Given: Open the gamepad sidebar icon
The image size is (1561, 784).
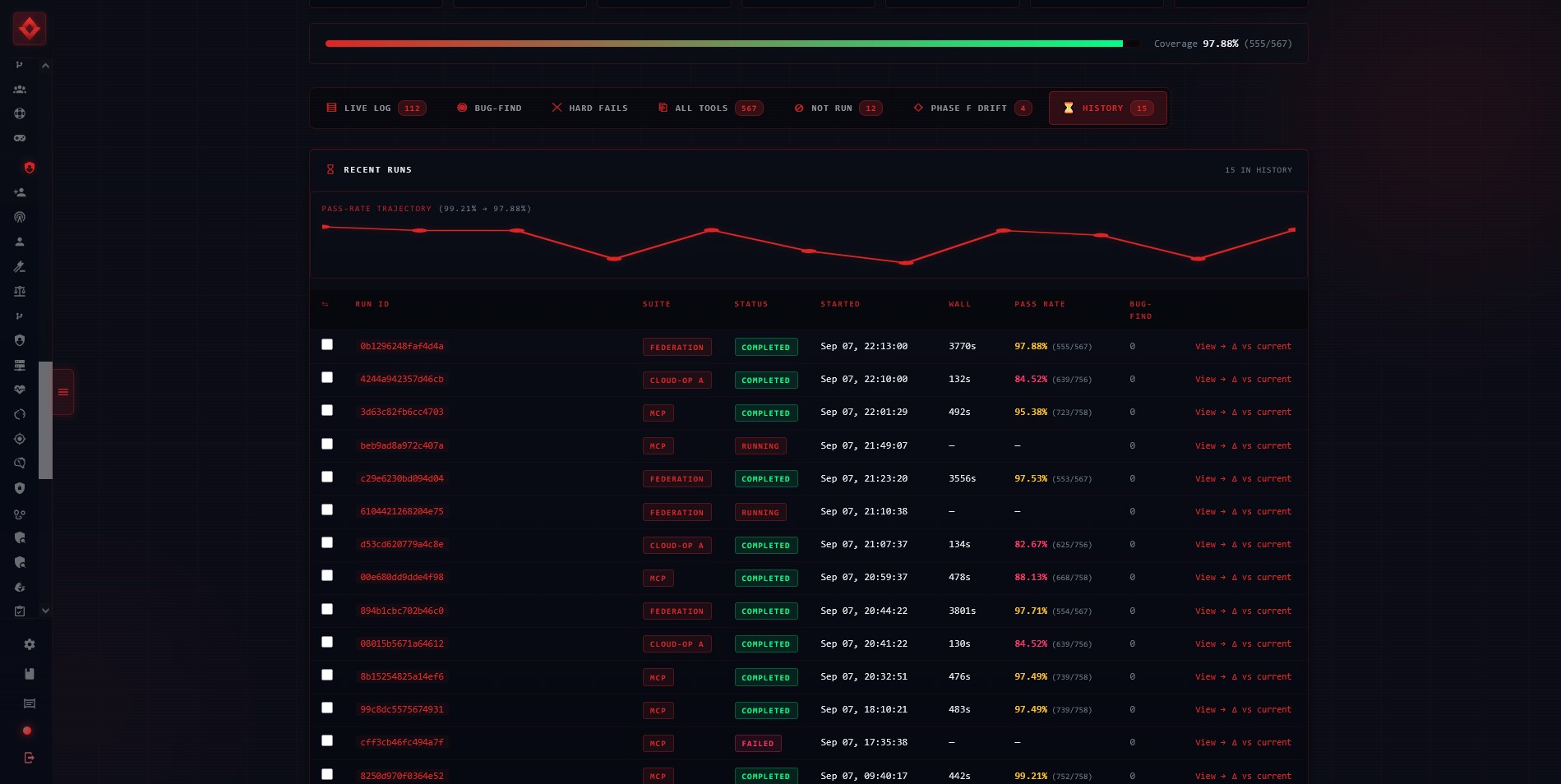Looking at the screenshot, I should point(20,138).
